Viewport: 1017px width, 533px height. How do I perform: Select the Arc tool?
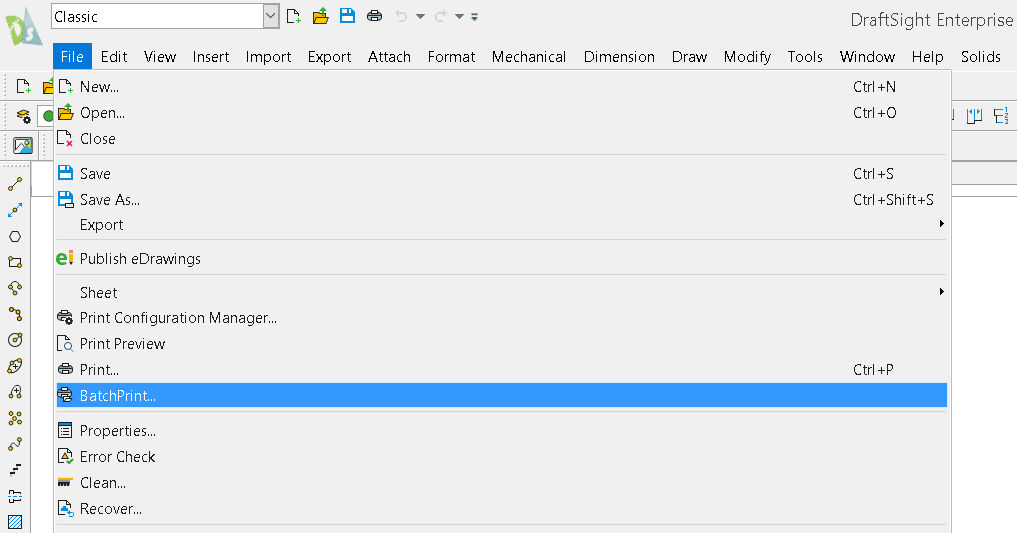[x=15, y=289]
